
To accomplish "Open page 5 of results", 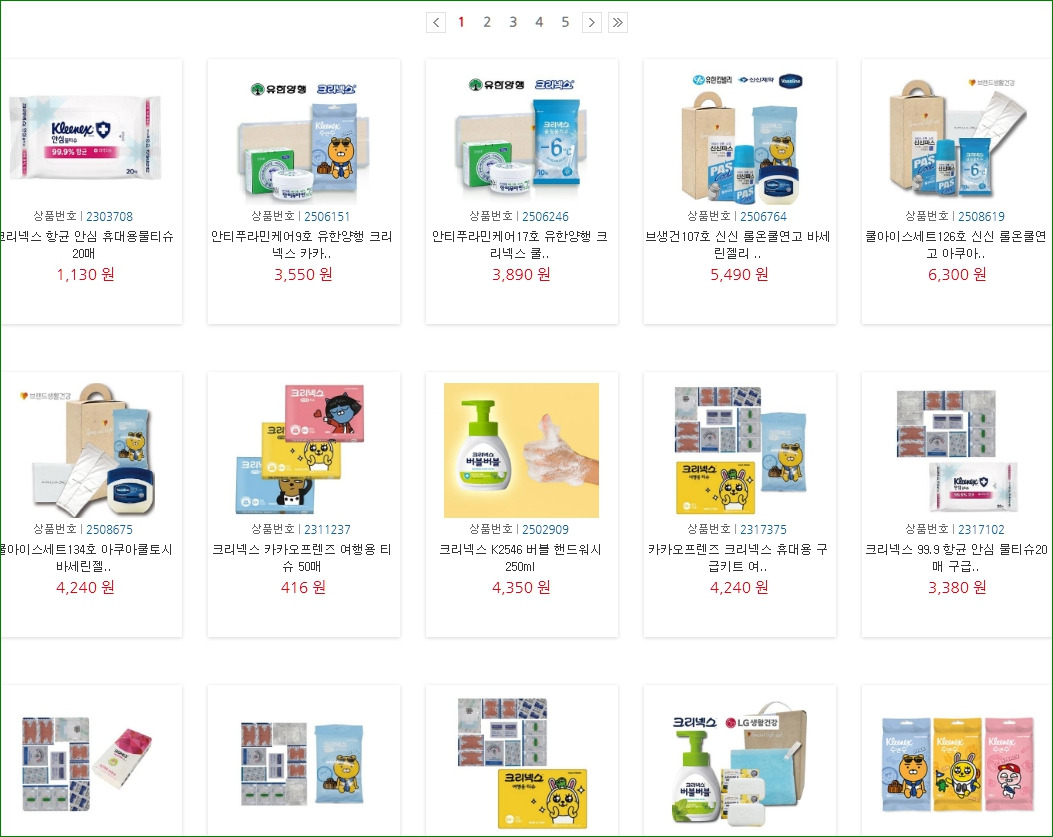I will tap(565, 22).
